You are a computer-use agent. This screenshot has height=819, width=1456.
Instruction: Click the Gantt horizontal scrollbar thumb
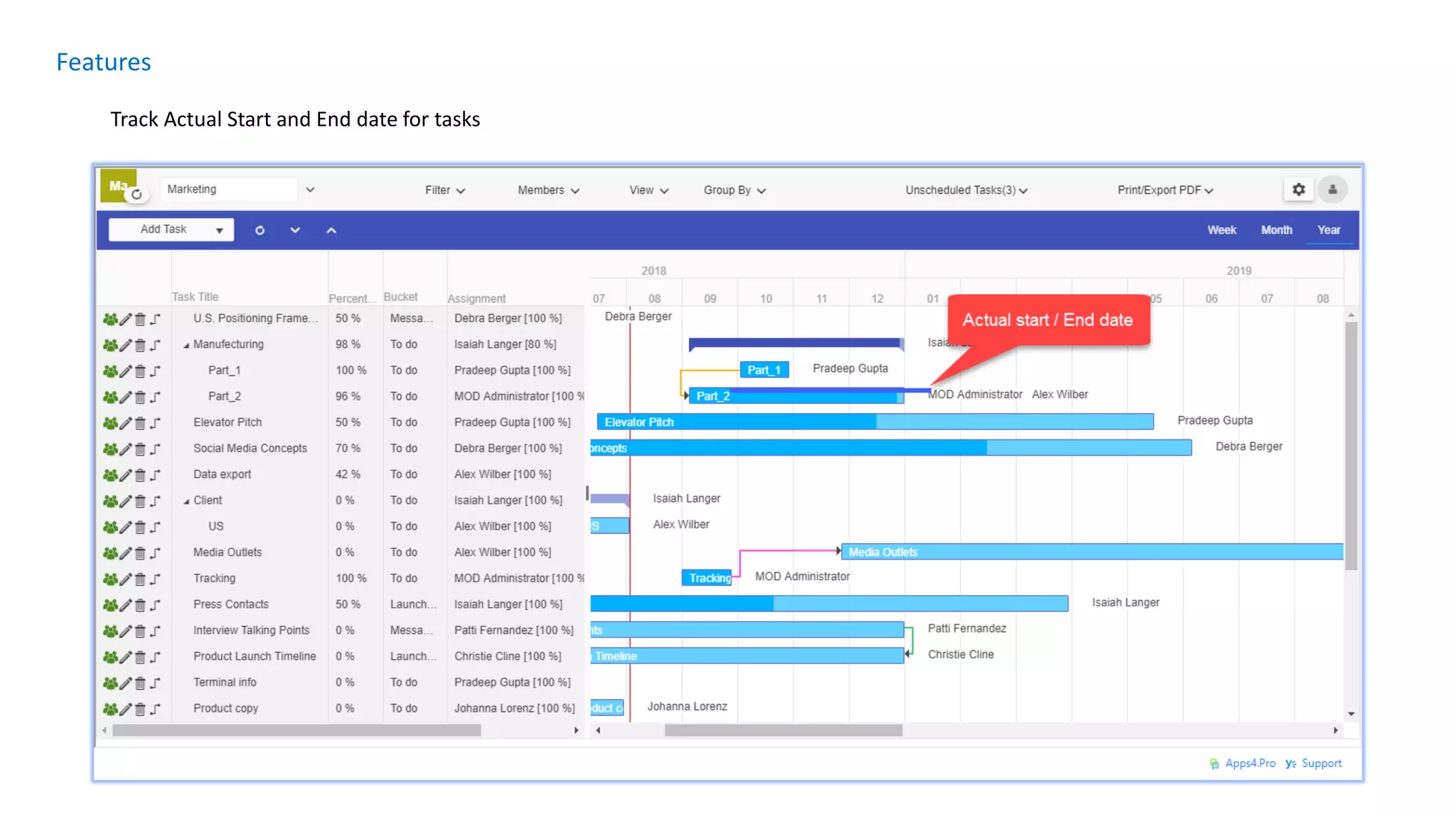[783, 731]
